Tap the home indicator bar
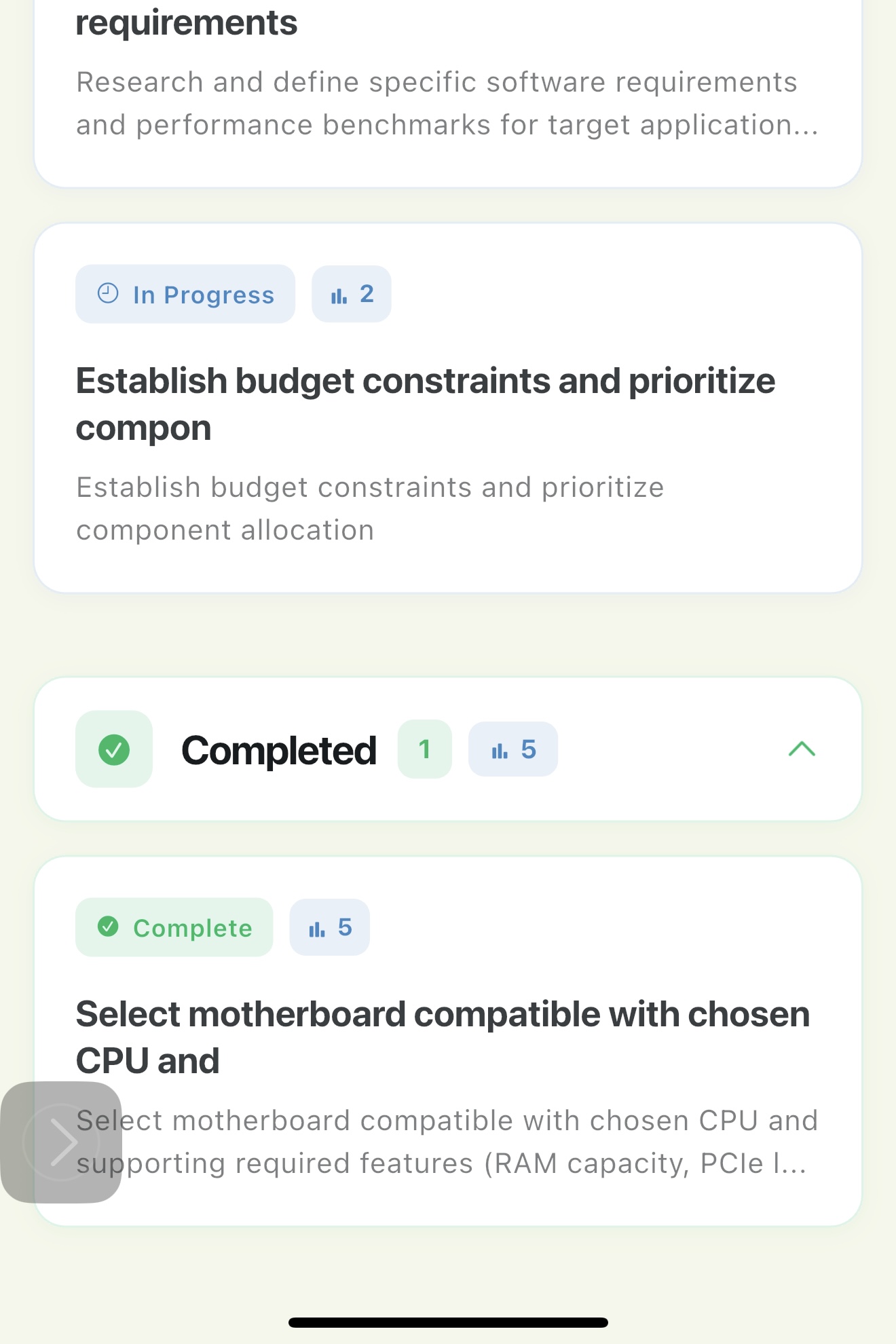The width and height of the screenshot is (896, 1344). (448, 1322)
